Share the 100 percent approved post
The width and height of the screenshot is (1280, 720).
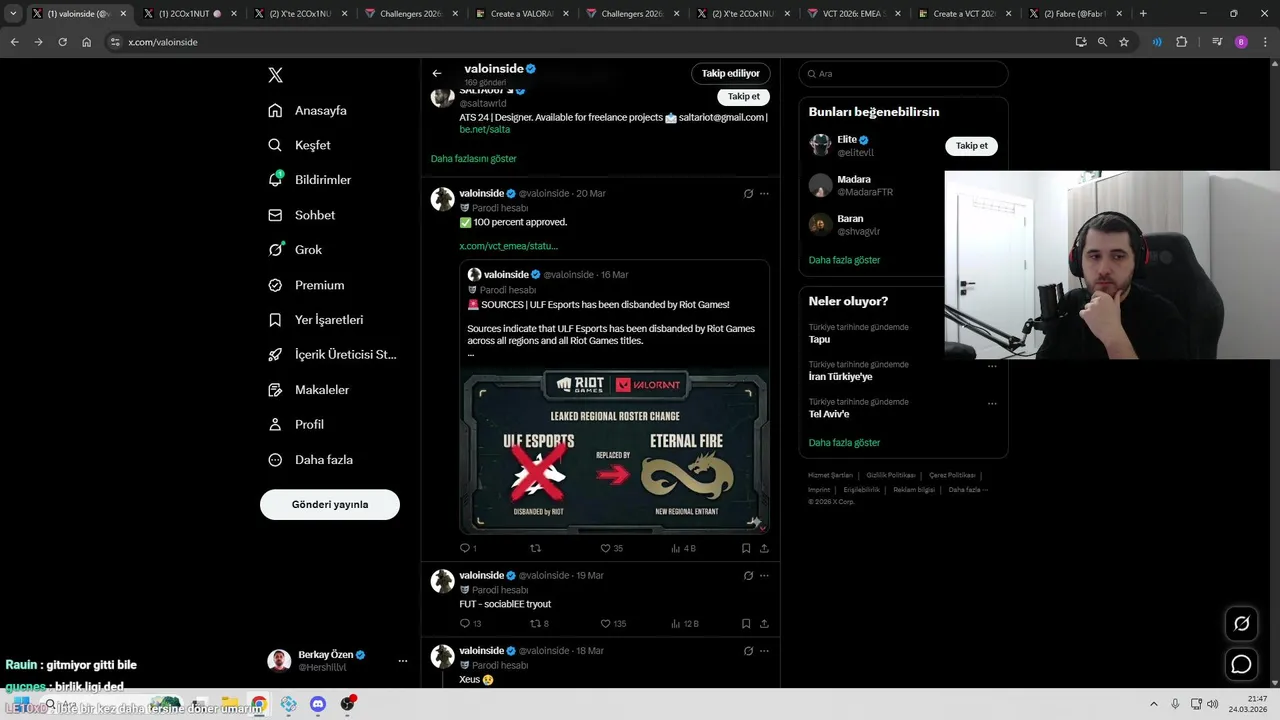[764, 549]
